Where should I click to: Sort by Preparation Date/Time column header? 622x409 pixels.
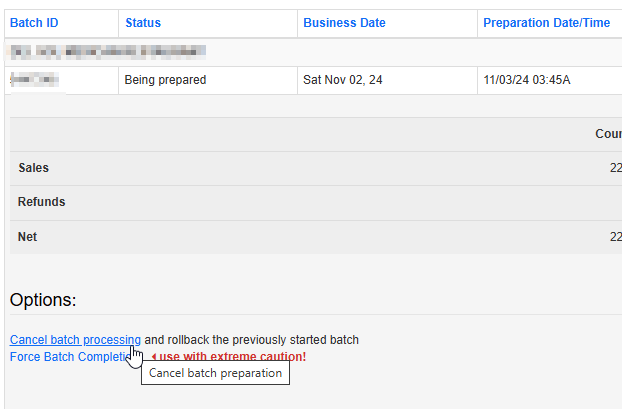tap(546, 23)
